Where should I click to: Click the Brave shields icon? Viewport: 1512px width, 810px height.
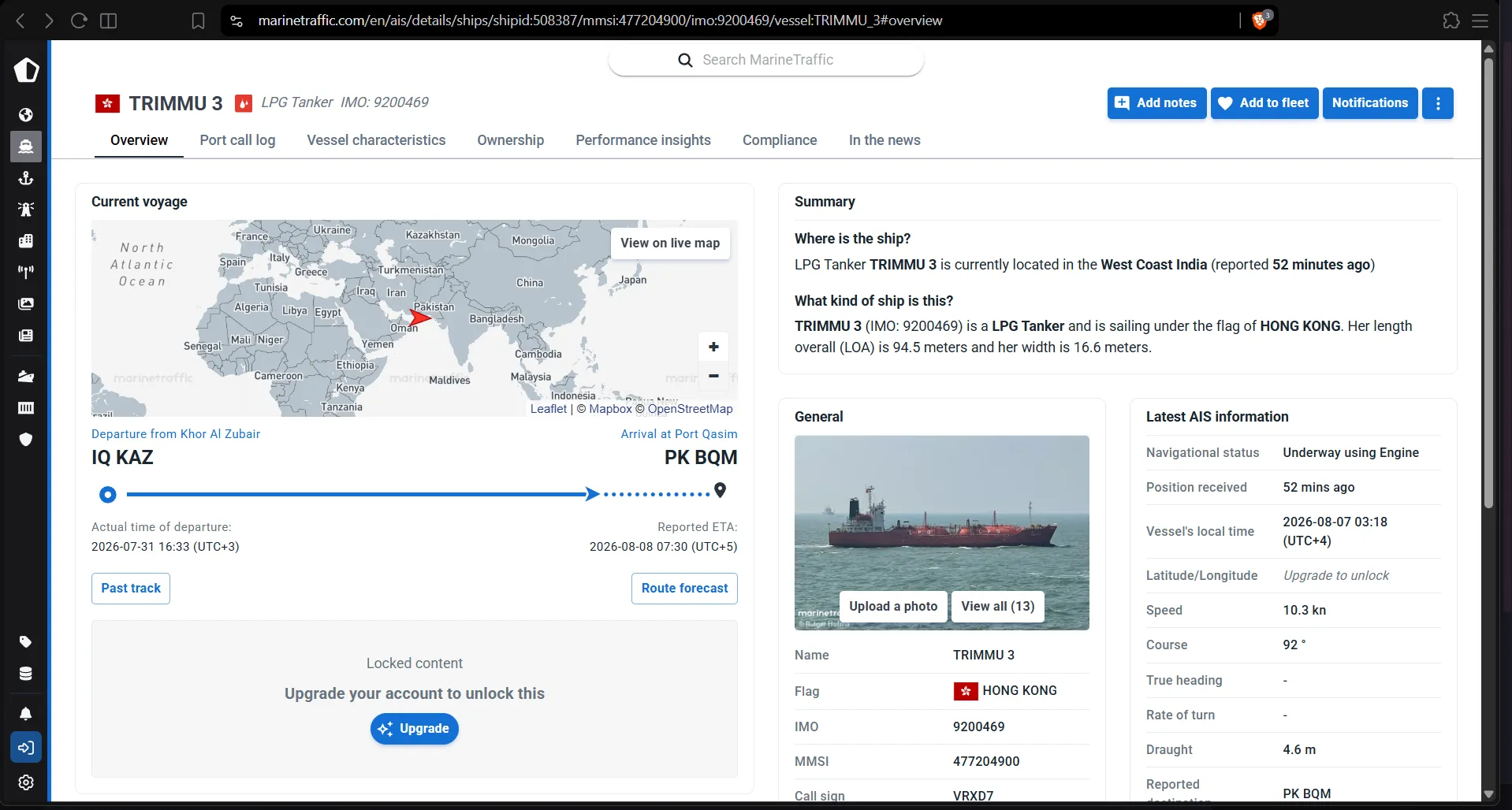coord(1261,20)
